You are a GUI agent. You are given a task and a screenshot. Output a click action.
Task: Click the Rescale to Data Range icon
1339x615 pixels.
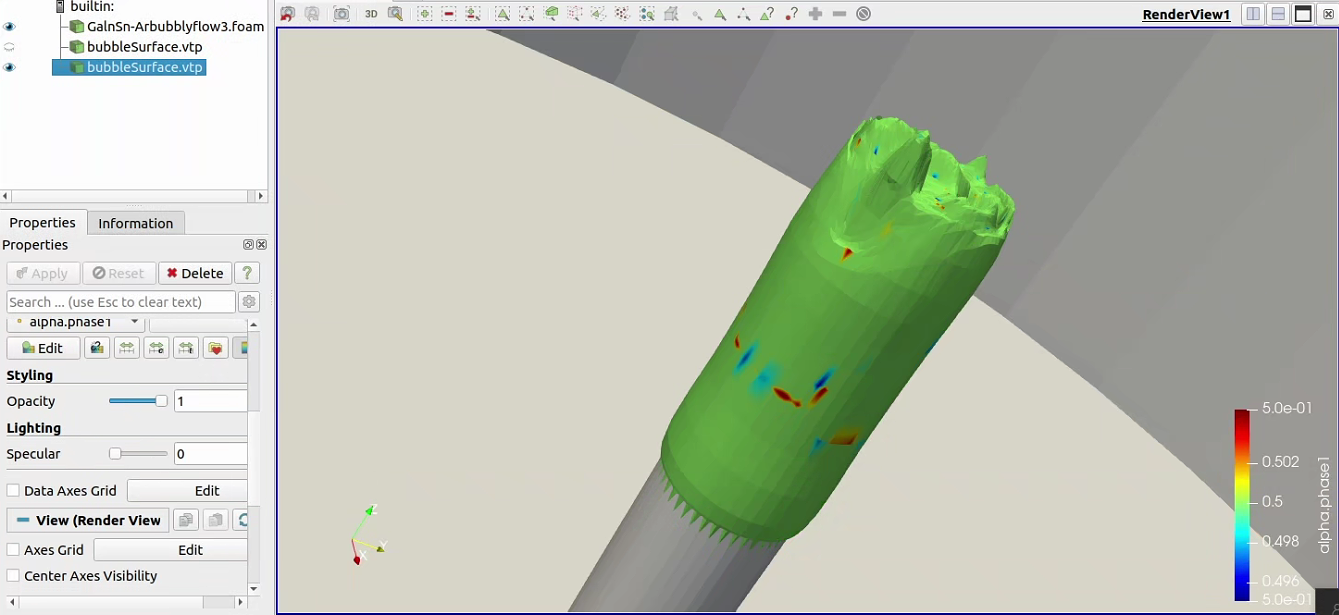126,348
